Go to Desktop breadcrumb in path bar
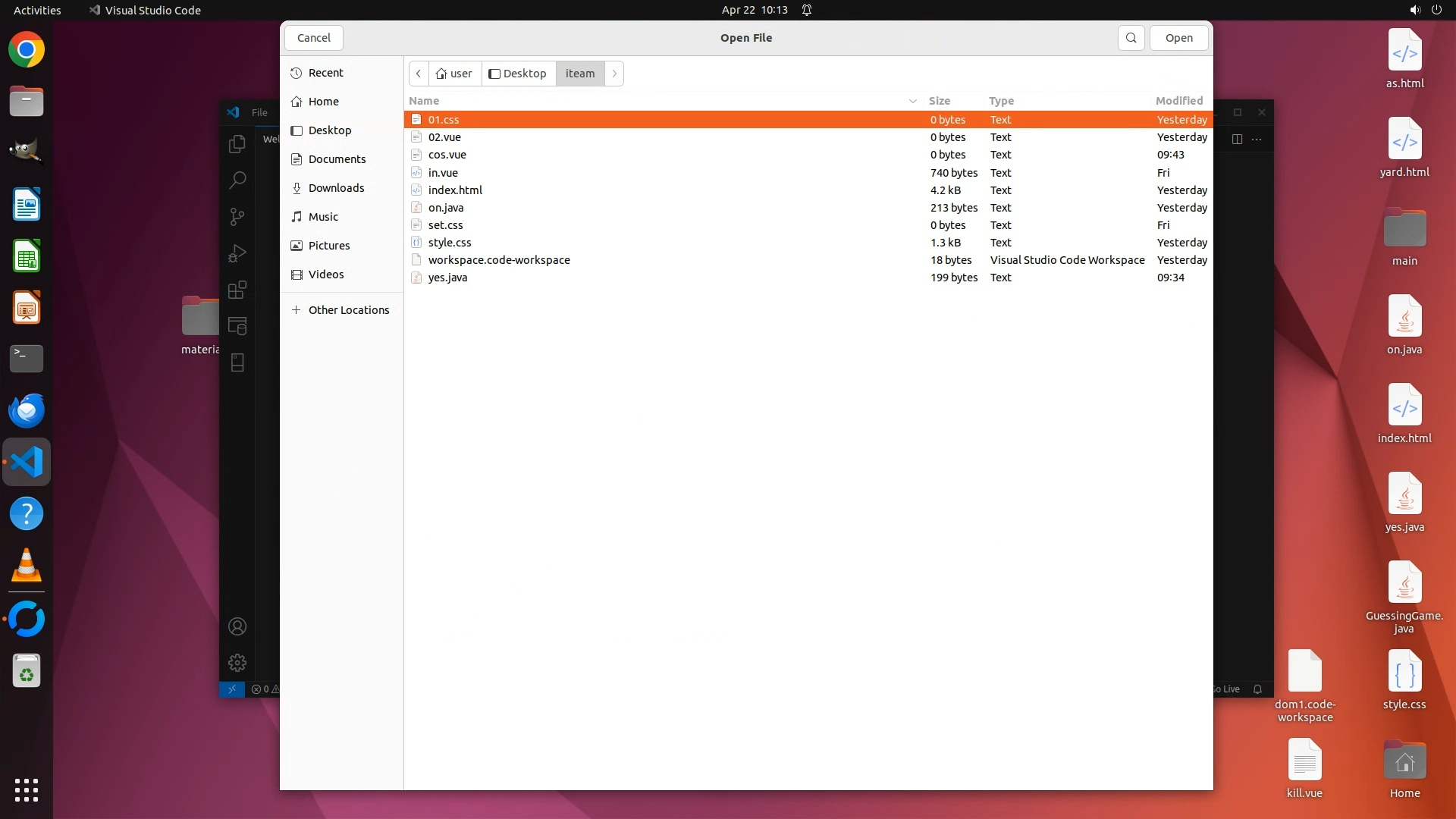 [518, 74]
